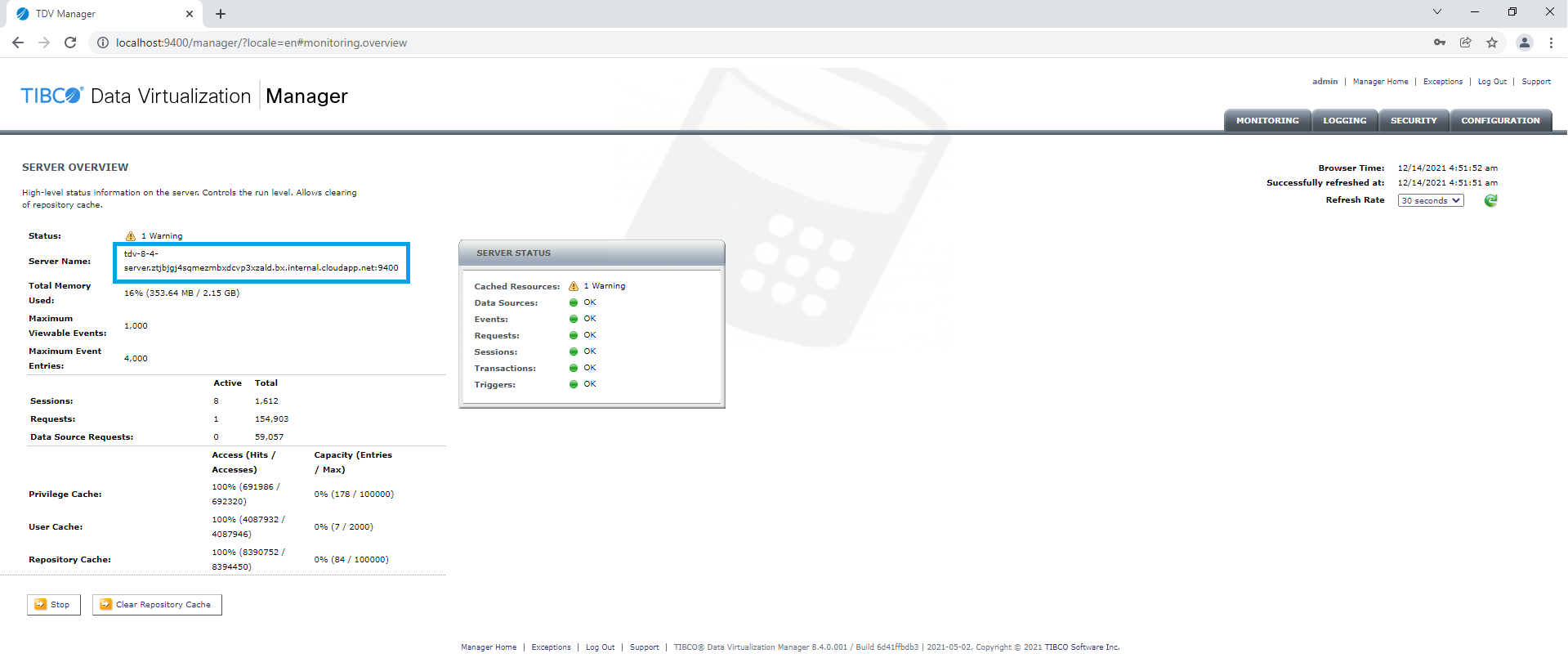This screenshot has width=1568, height=658.
Task: Open the tab search chevron in title bar
Action: coord(1437,11)
